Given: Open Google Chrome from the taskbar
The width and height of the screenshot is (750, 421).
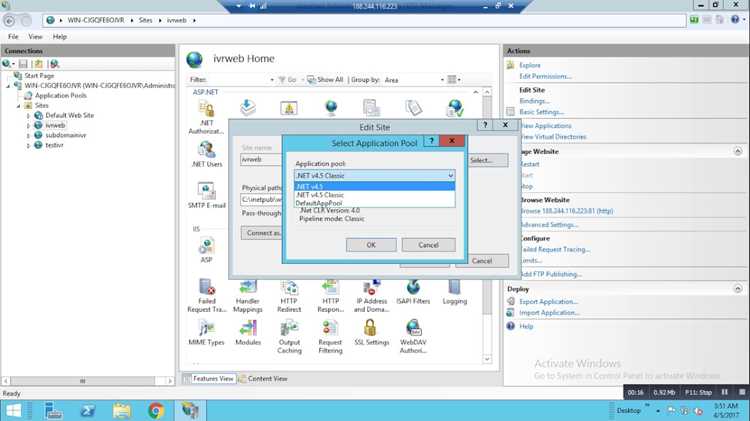Looking at the screenshot, I should pyautogui.click(x=156, y=410).
